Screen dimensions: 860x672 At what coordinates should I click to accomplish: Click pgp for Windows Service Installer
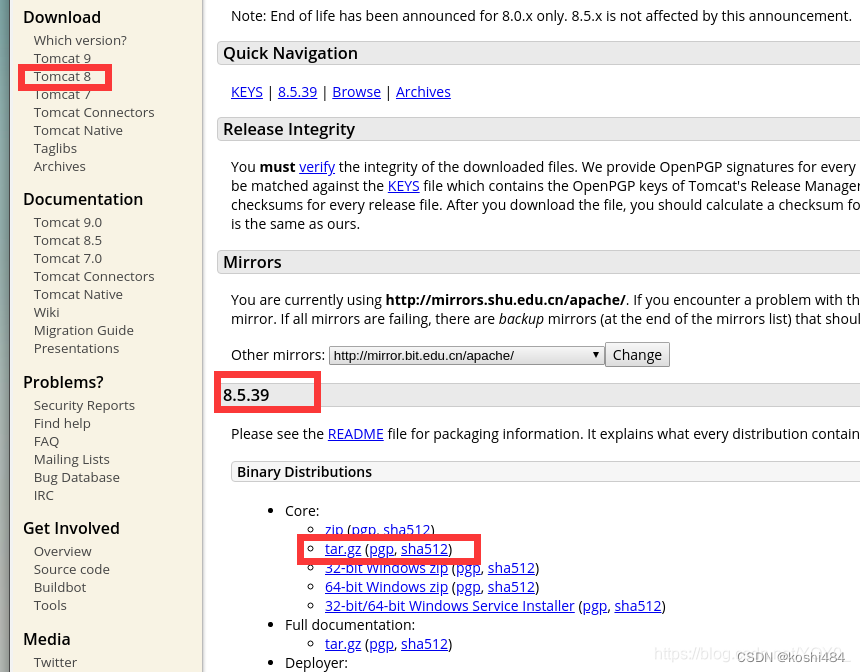point(595,606)
